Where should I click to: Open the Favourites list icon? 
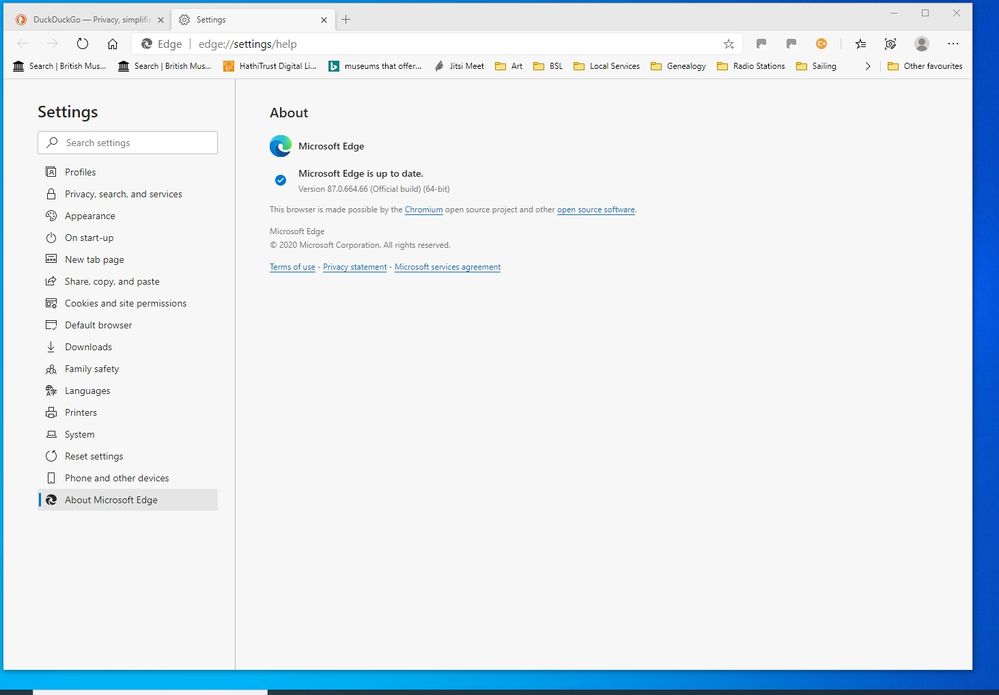point(861,43)
